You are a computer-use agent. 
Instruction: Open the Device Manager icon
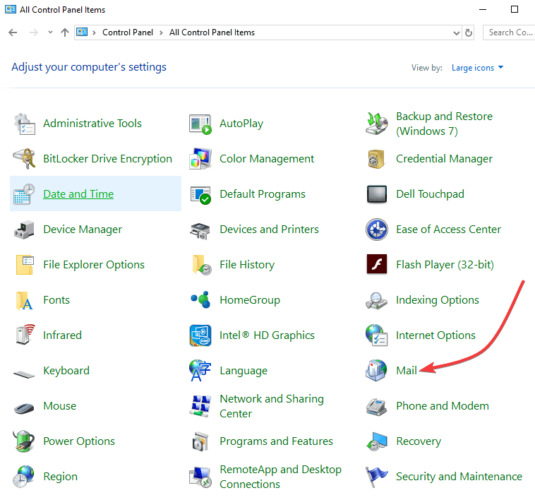point(24,229)
